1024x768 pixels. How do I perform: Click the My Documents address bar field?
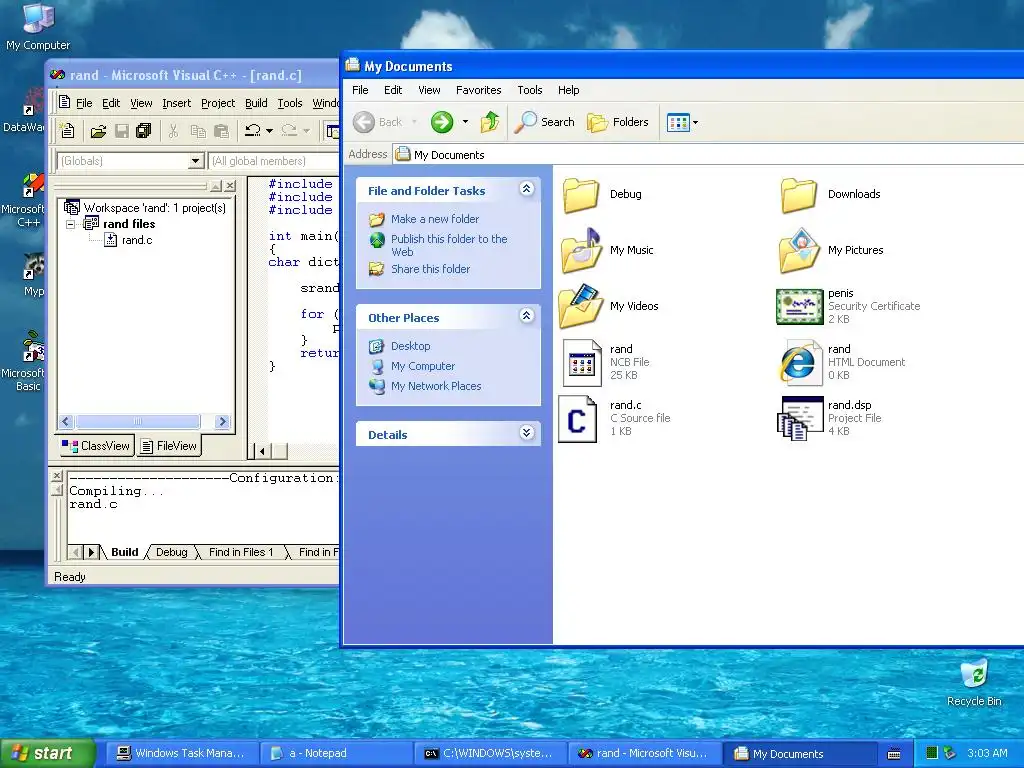pos(709,155)
